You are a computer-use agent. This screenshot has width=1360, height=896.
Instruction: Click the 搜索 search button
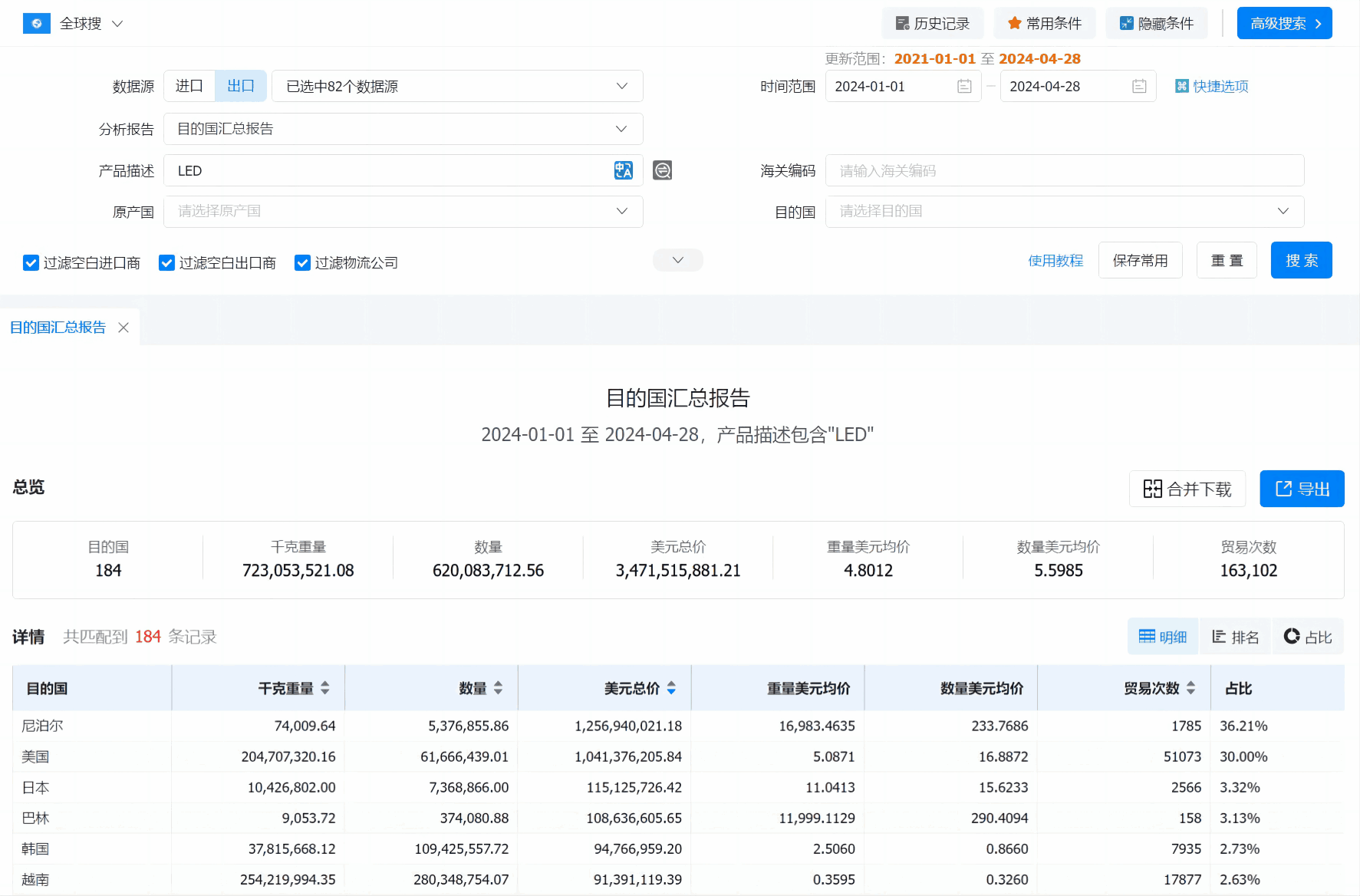coord(1301,260)
